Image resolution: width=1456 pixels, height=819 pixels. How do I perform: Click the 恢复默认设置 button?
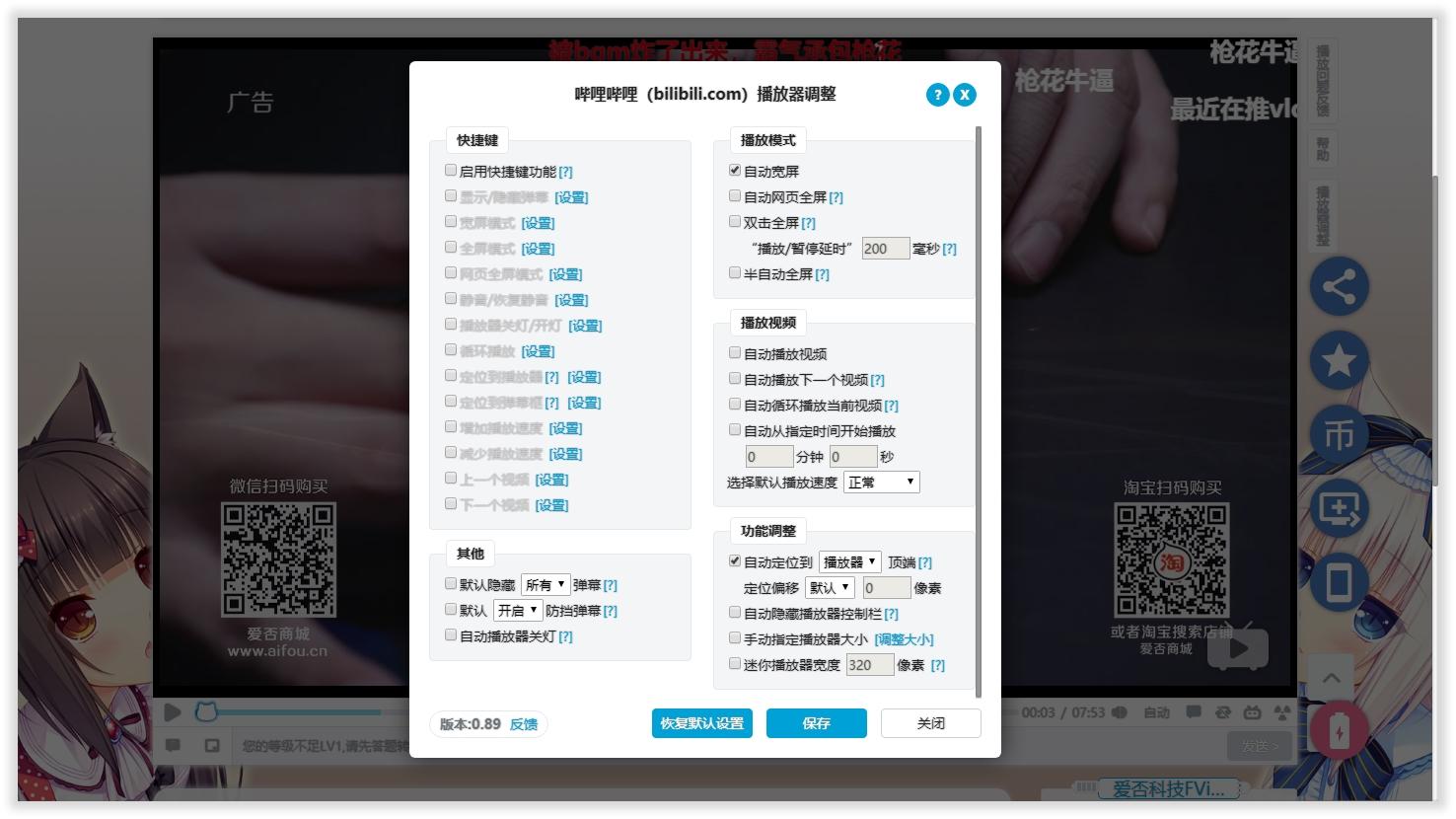[x=702, y=723]
